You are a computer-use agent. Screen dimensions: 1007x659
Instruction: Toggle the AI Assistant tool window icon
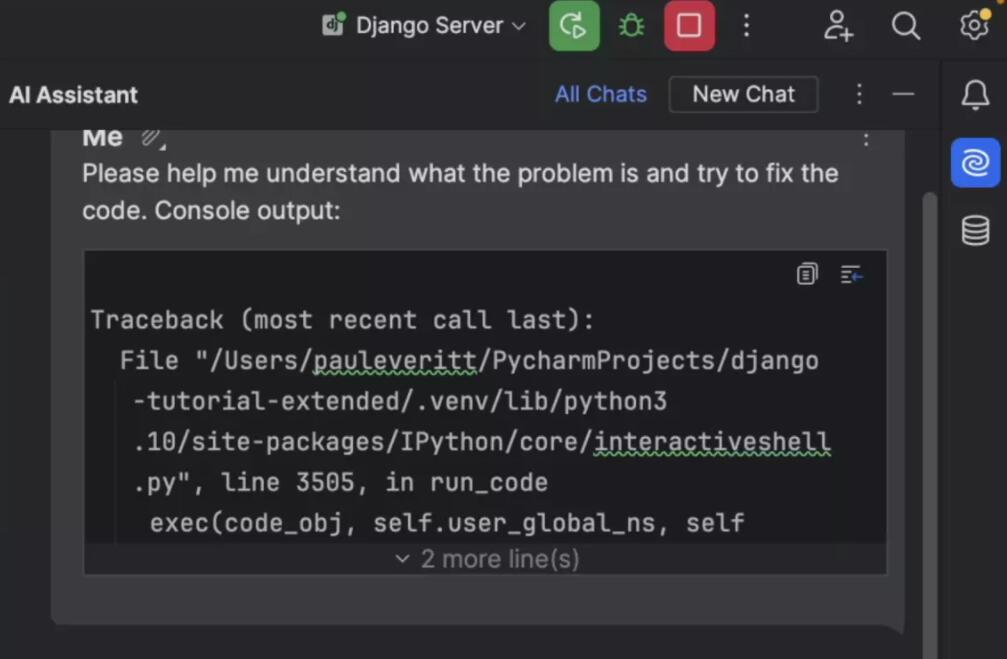(x=975, y=163)
